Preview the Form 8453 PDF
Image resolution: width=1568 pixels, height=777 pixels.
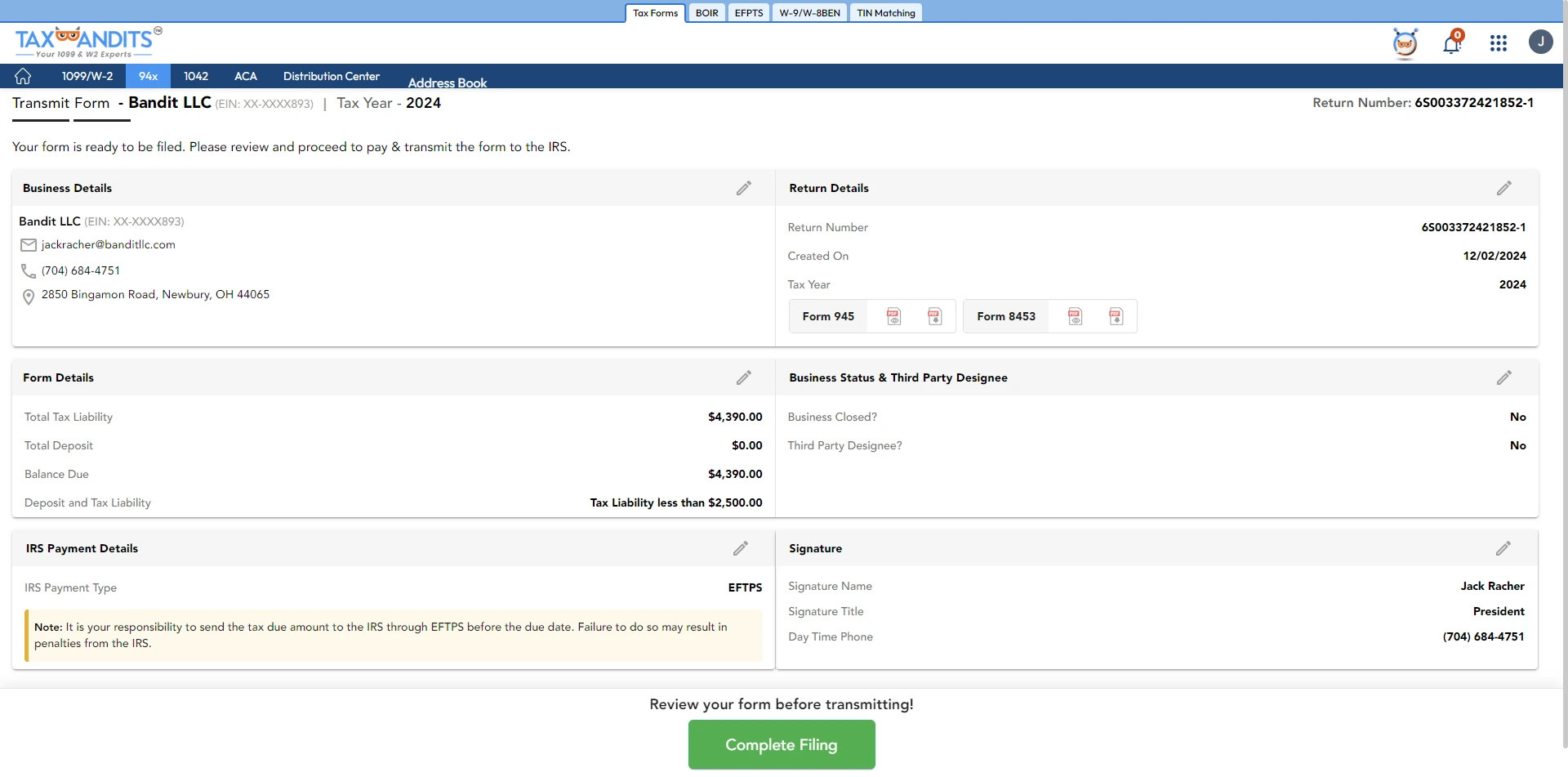pyautogui.click(x=1075, y=316)
